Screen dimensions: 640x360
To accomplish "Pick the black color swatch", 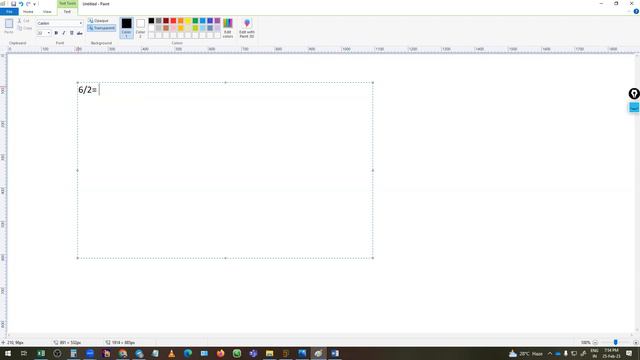I will 151,20.
